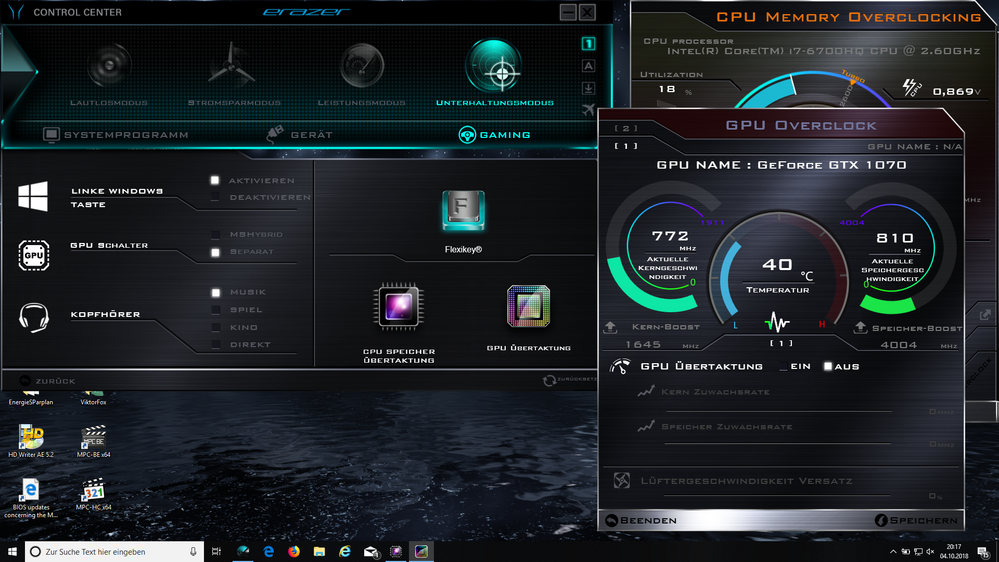Choose Spiel headphone preset

[x=215, y=310]
